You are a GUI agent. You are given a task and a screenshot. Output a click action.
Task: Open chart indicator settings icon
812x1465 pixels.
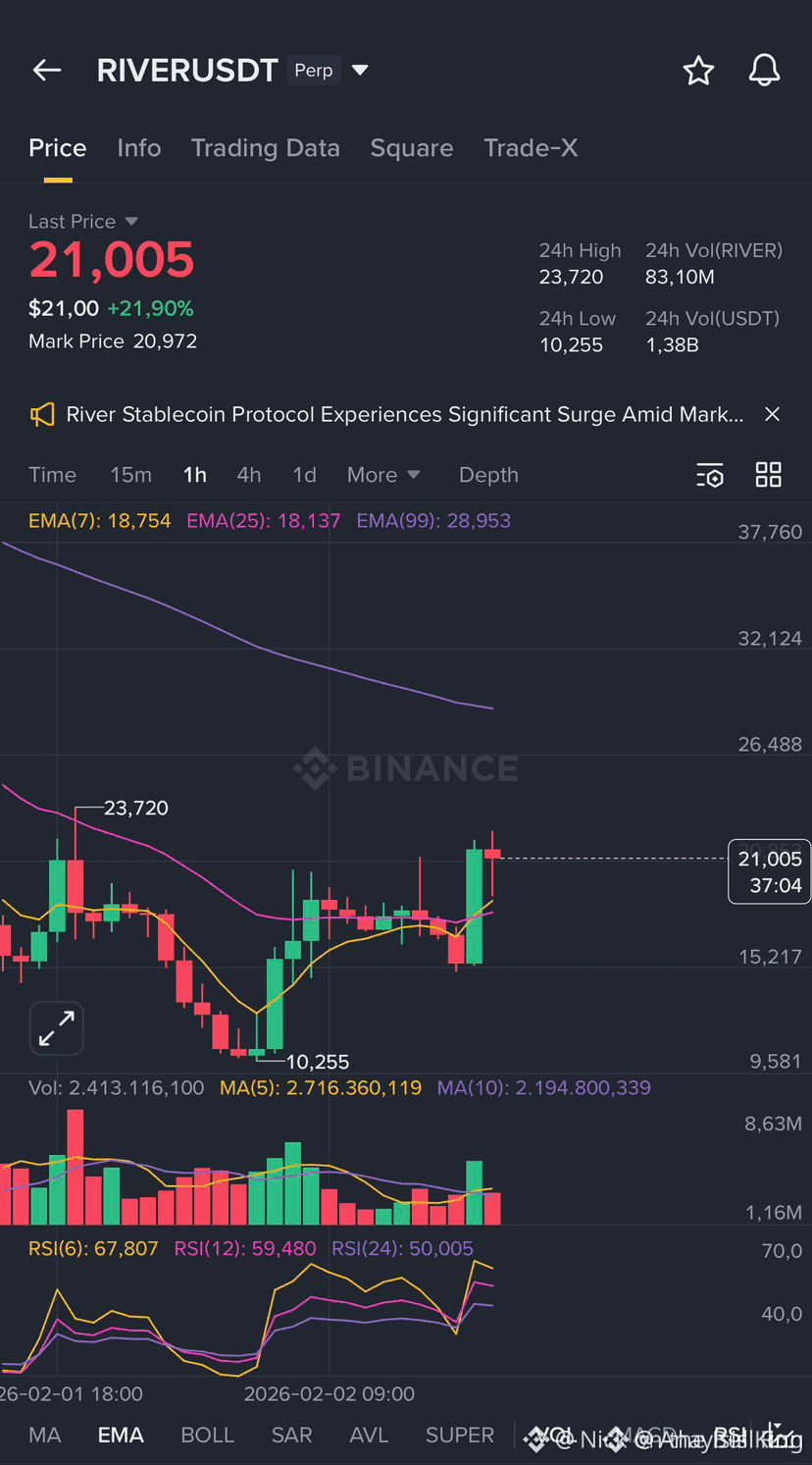710,475
